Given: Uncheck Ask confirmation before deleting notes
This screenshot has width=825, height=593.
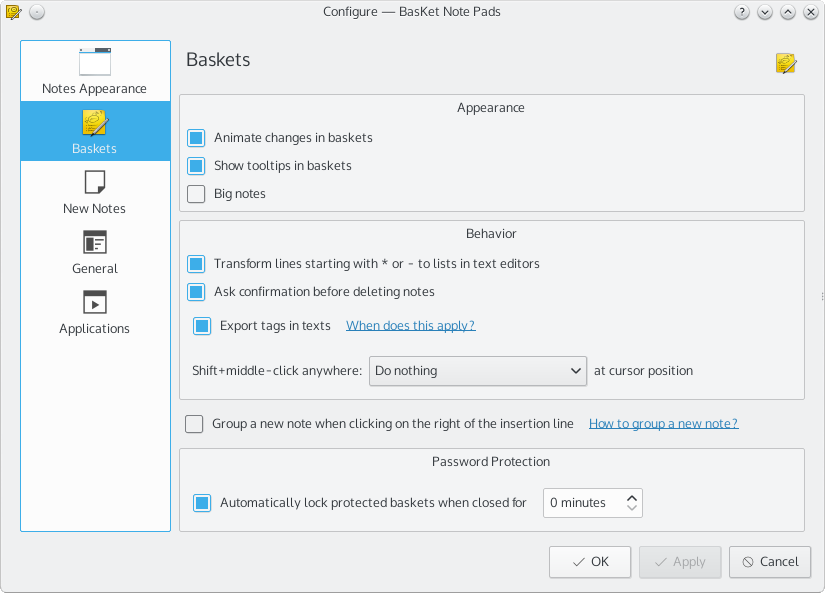Looking at the screenshot, I should coord(196,292).
